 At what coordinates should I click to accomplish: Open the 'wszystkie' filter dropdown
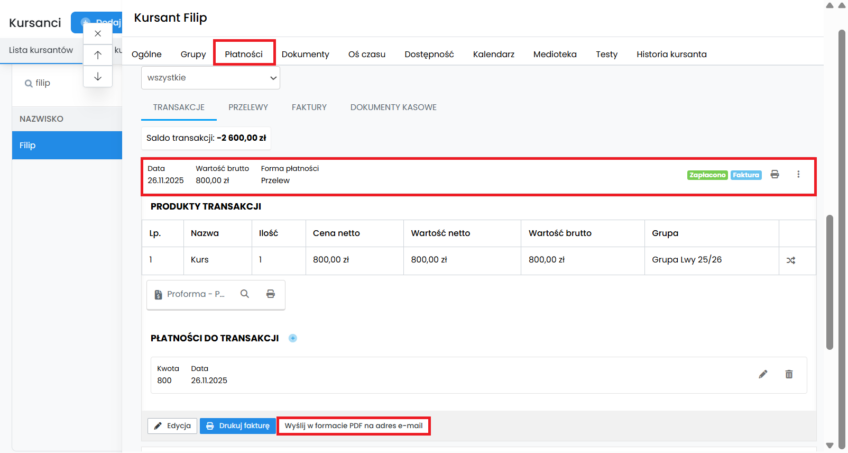[x=212, y=77]
